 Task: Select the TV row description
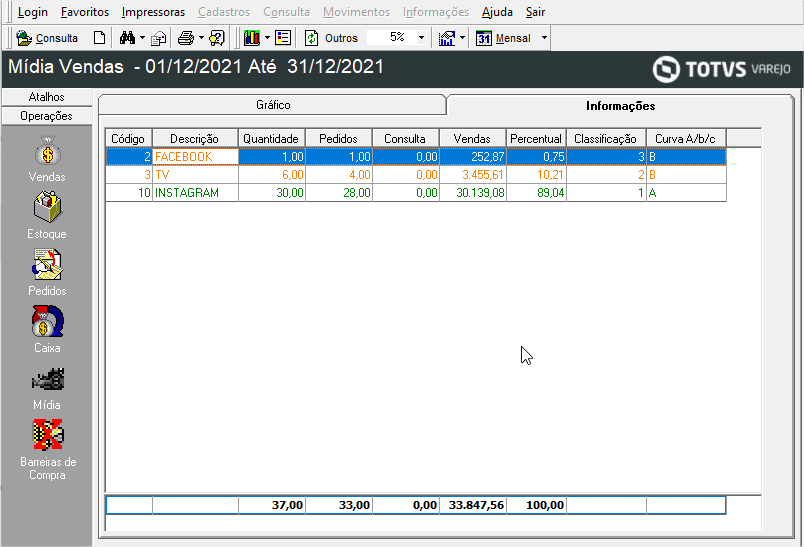click(x=195, y=175)
